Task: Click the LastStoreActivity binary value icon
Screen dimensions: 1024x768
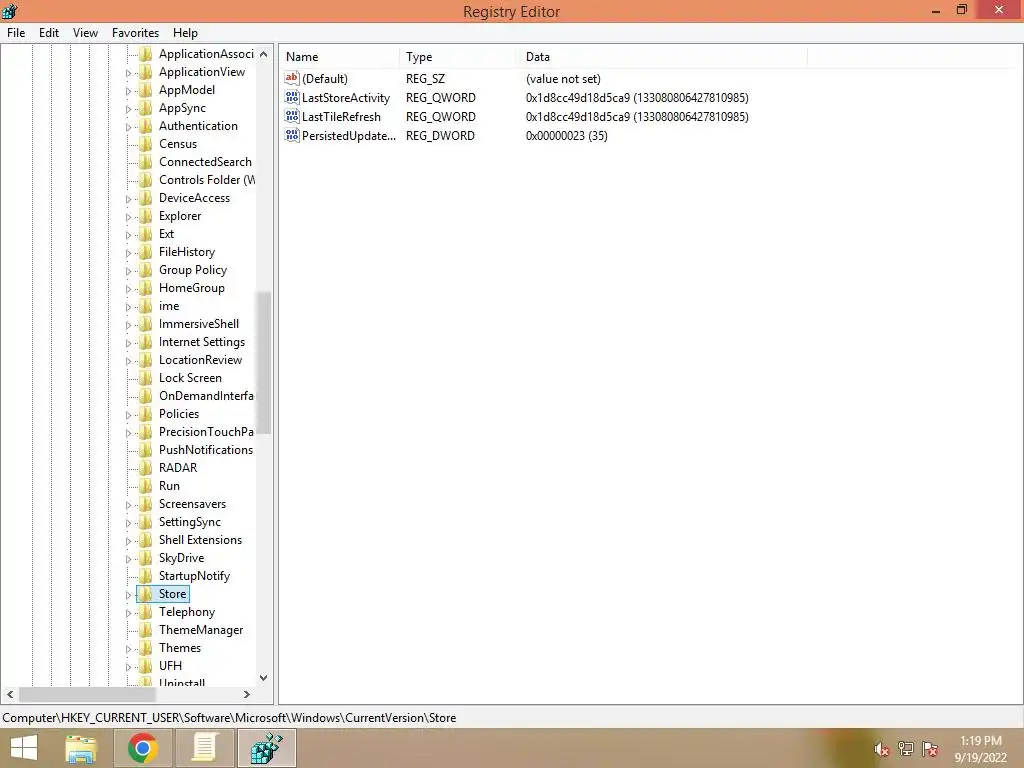Action: click(292, 97)
